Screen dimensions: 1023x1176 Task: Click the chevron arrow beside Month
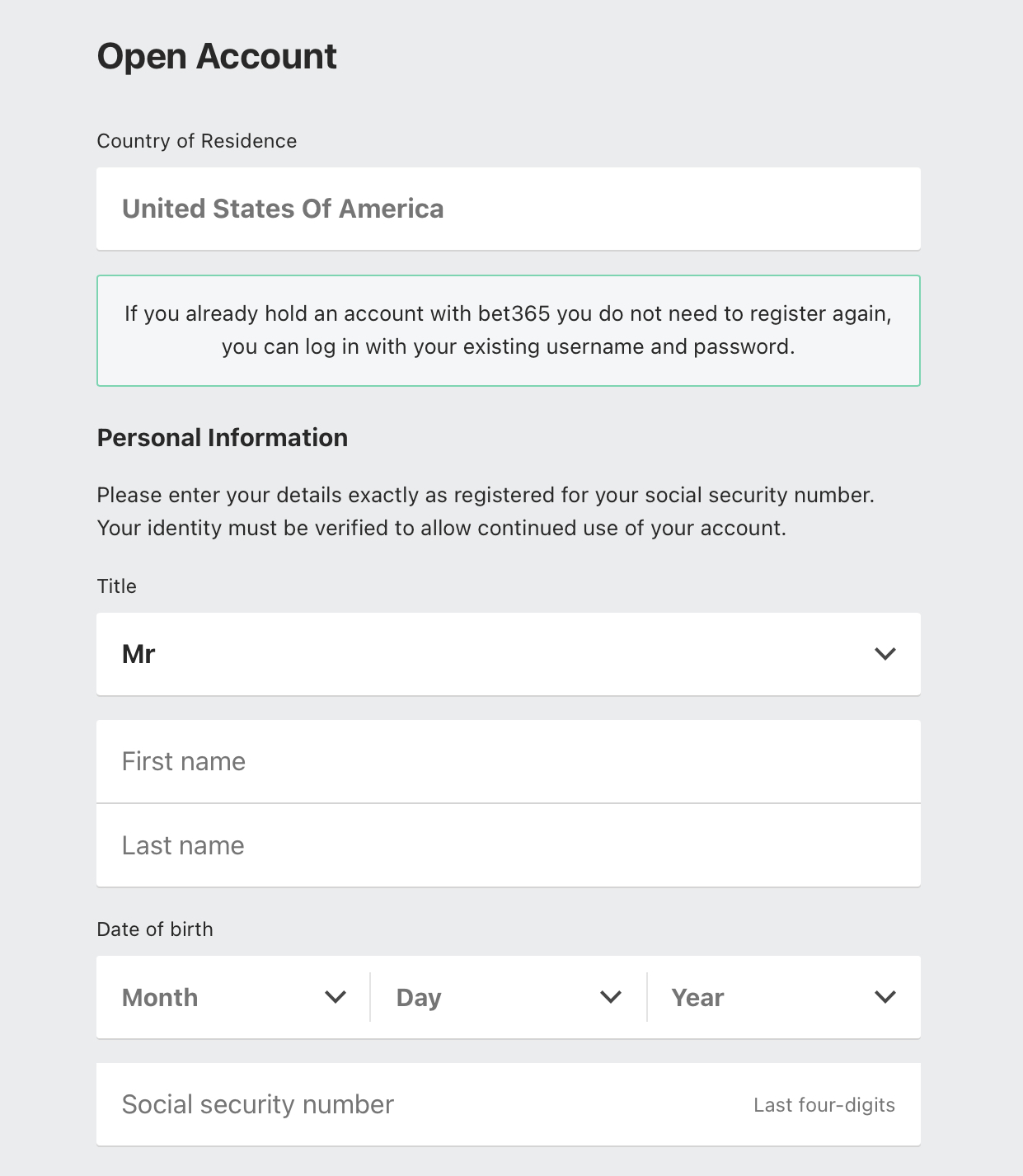tap(336, 997)
